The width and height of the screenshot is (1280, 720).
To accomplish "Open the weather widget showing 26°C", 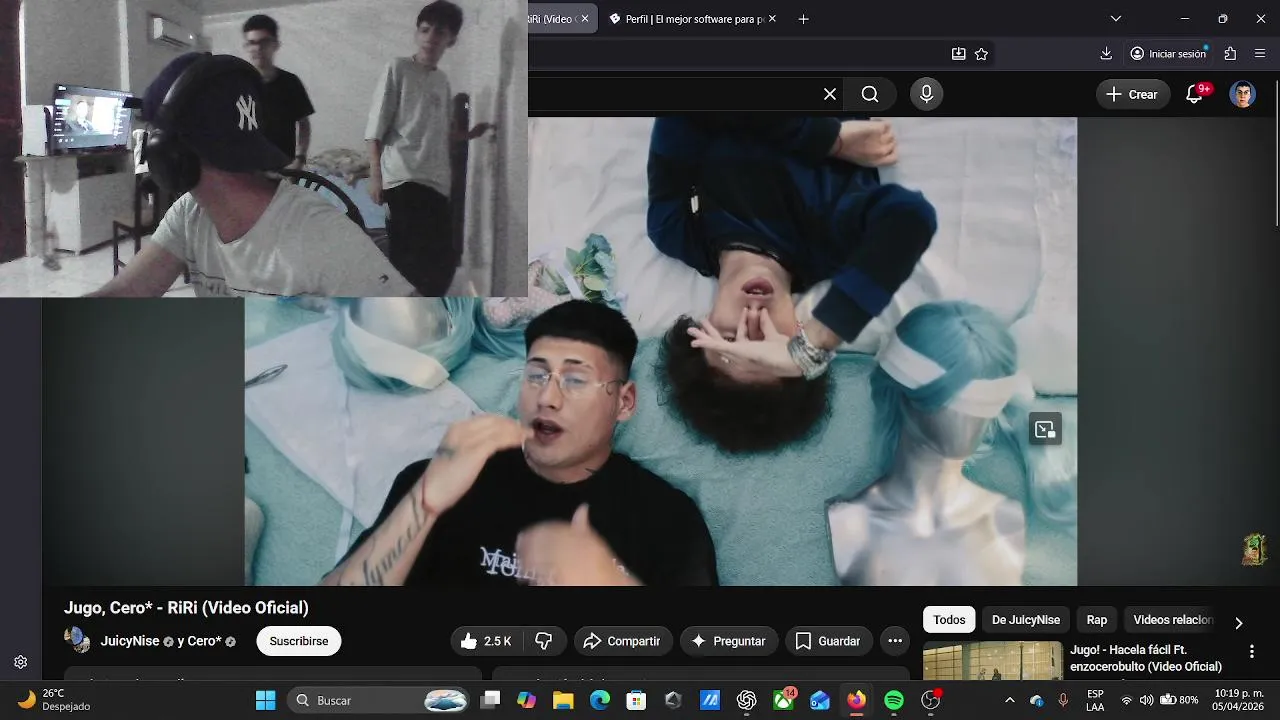I will (54, 700).
